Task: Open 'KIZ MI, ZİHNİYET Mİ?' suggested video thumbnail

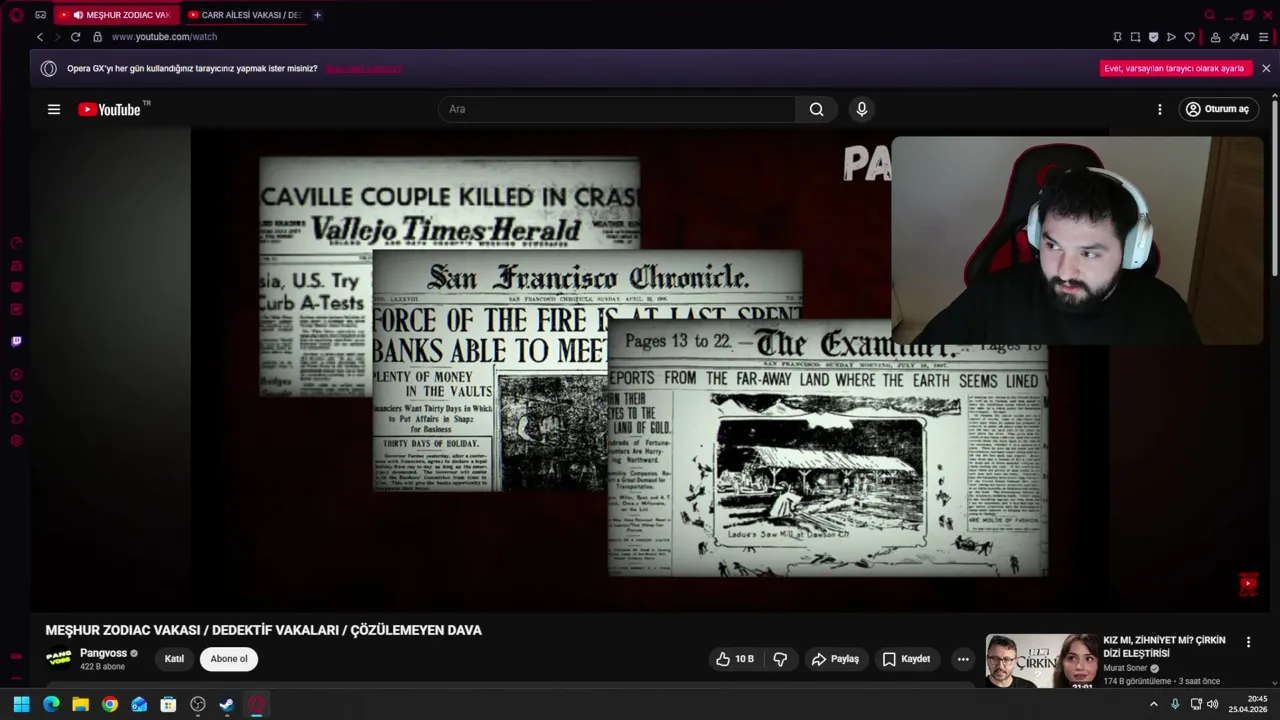Action: [1041, 661]
